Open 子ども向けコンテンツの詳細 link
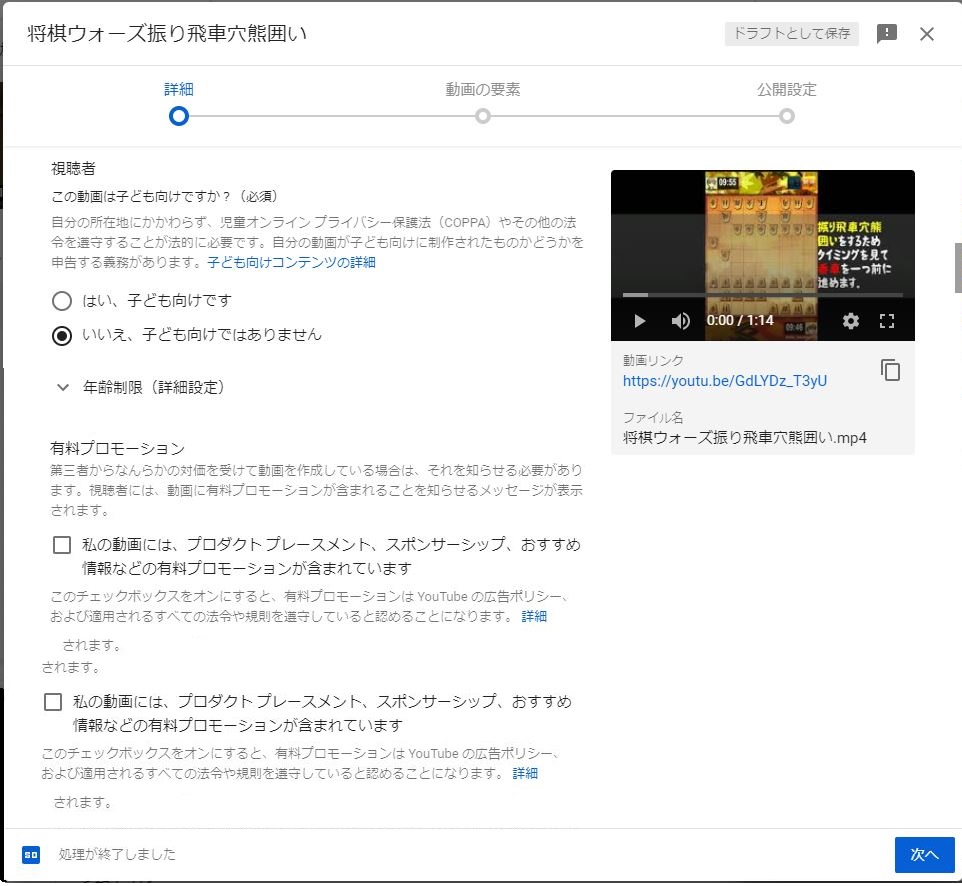The image size is (962, 886). (291, 263)
